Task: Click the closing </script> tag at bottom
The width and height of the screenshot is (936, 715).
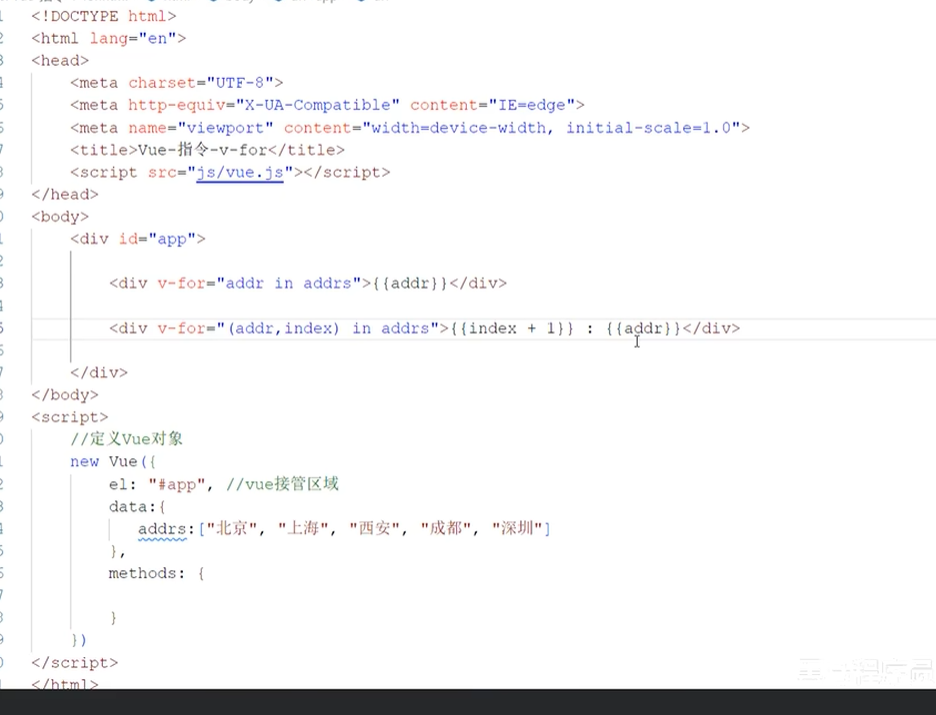Action: click(x=75, y=663)
